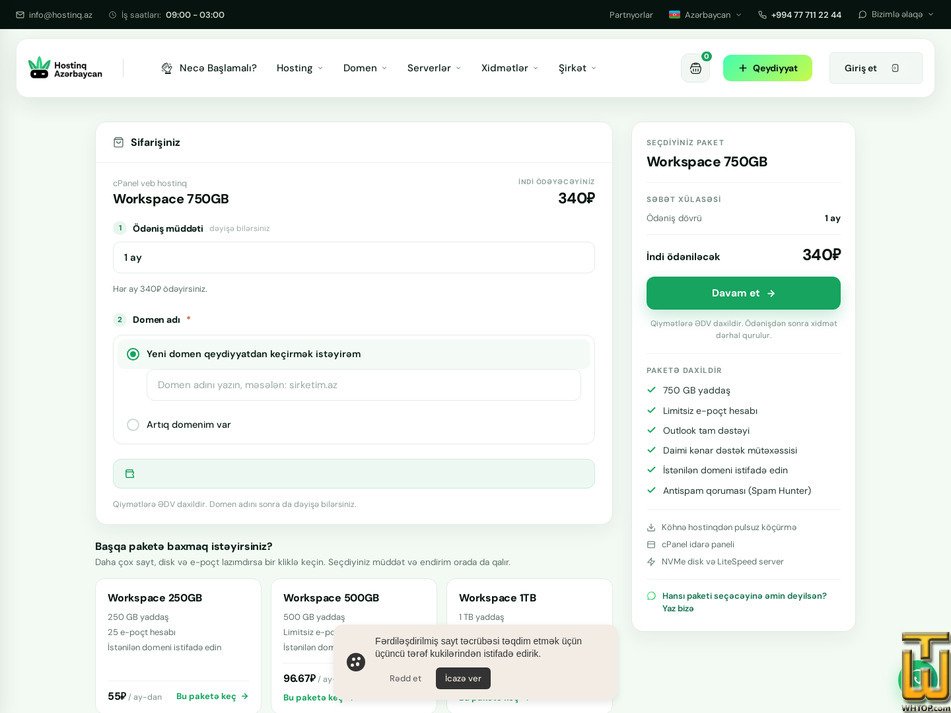
Task: Open the Ödəniş müddəti 1 ay dropdown
Action: [354, 258]
